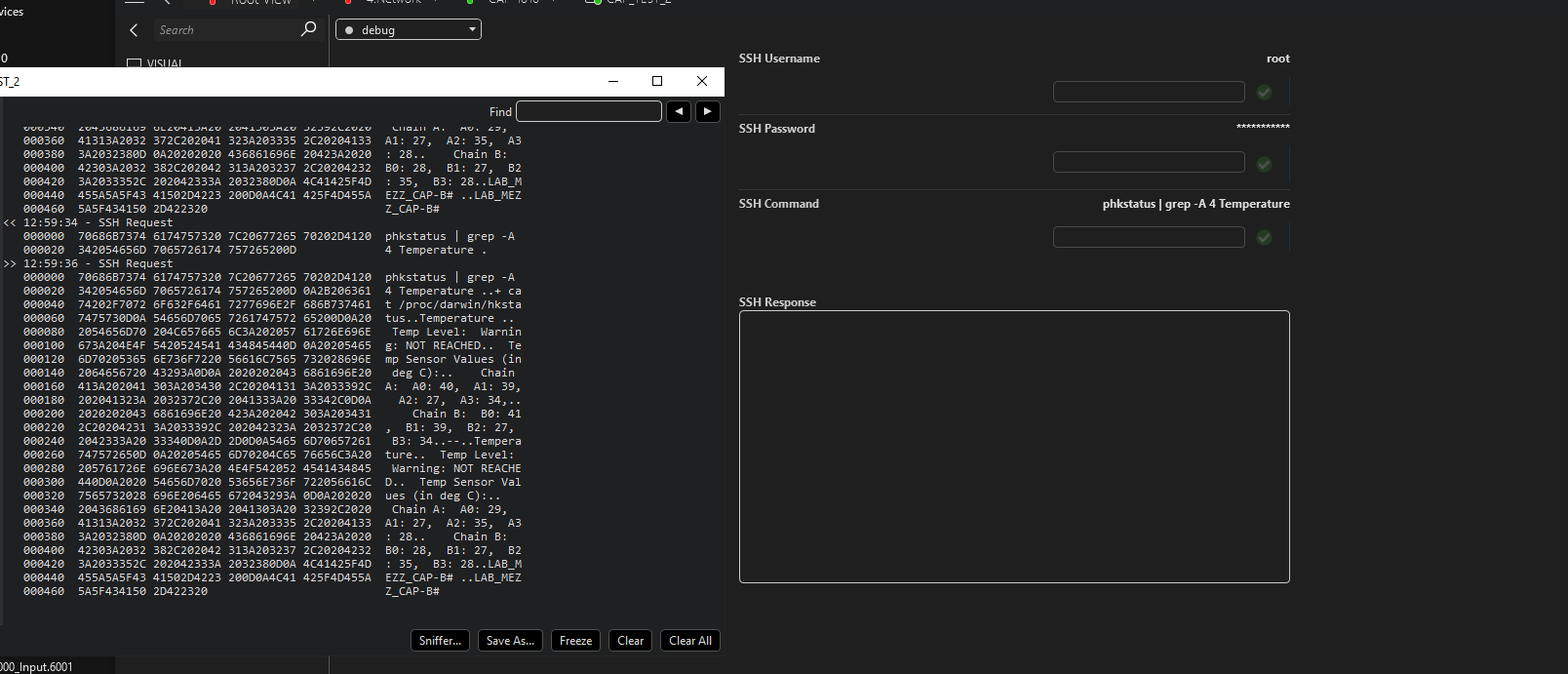Click inside the SSH Response text area
Image resolution: width=1568 pixels, height=674 pixels.
pyautogui.click(x=1014, y=447)
